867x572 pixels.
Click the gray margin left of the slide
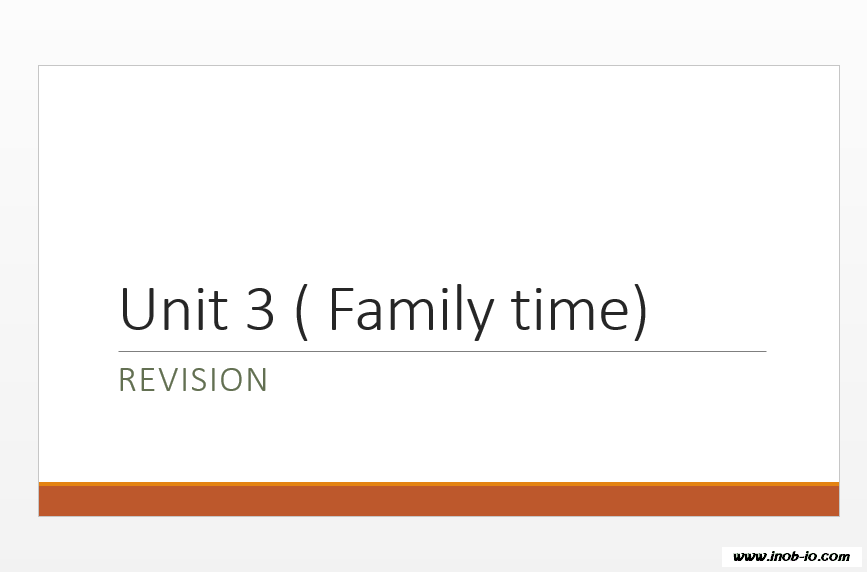(x=18, y=290)
